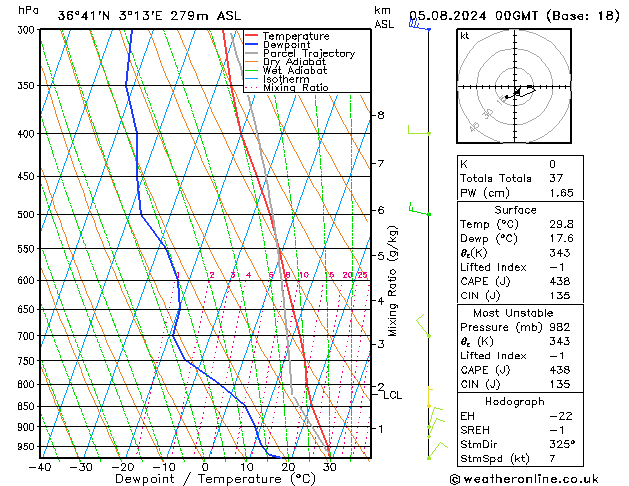
Task: Click the Totals Totals index row
Action: tap(520, 178)
